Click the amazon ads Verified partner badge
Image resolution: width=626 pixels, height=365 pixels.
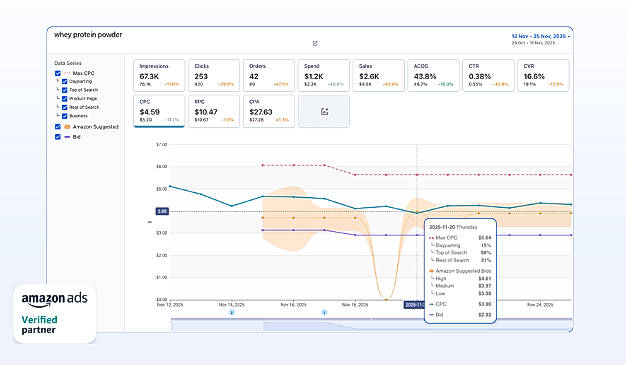(x=55, y=314)
